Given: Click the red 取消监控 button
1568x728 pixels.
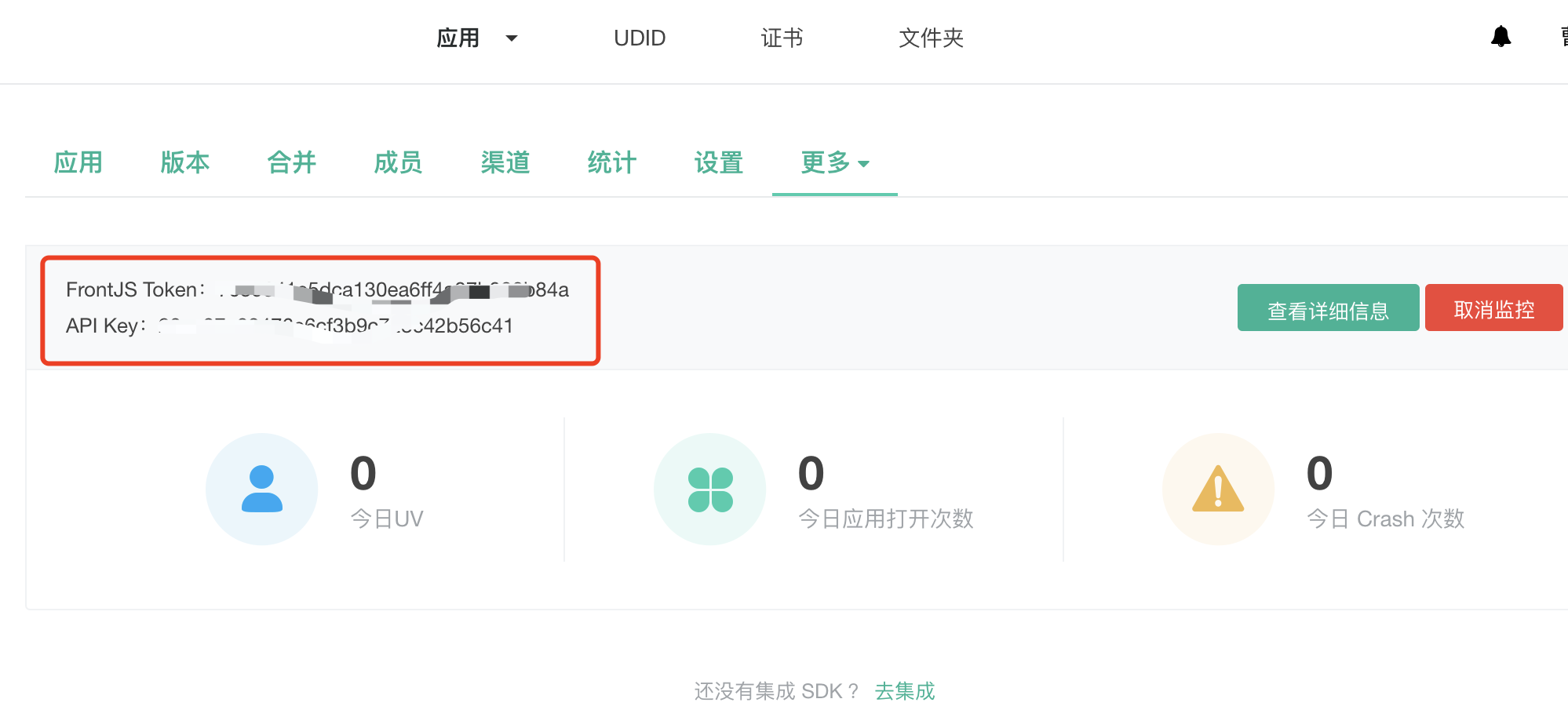Looking at the screenshot, I should click(1493, 308).
